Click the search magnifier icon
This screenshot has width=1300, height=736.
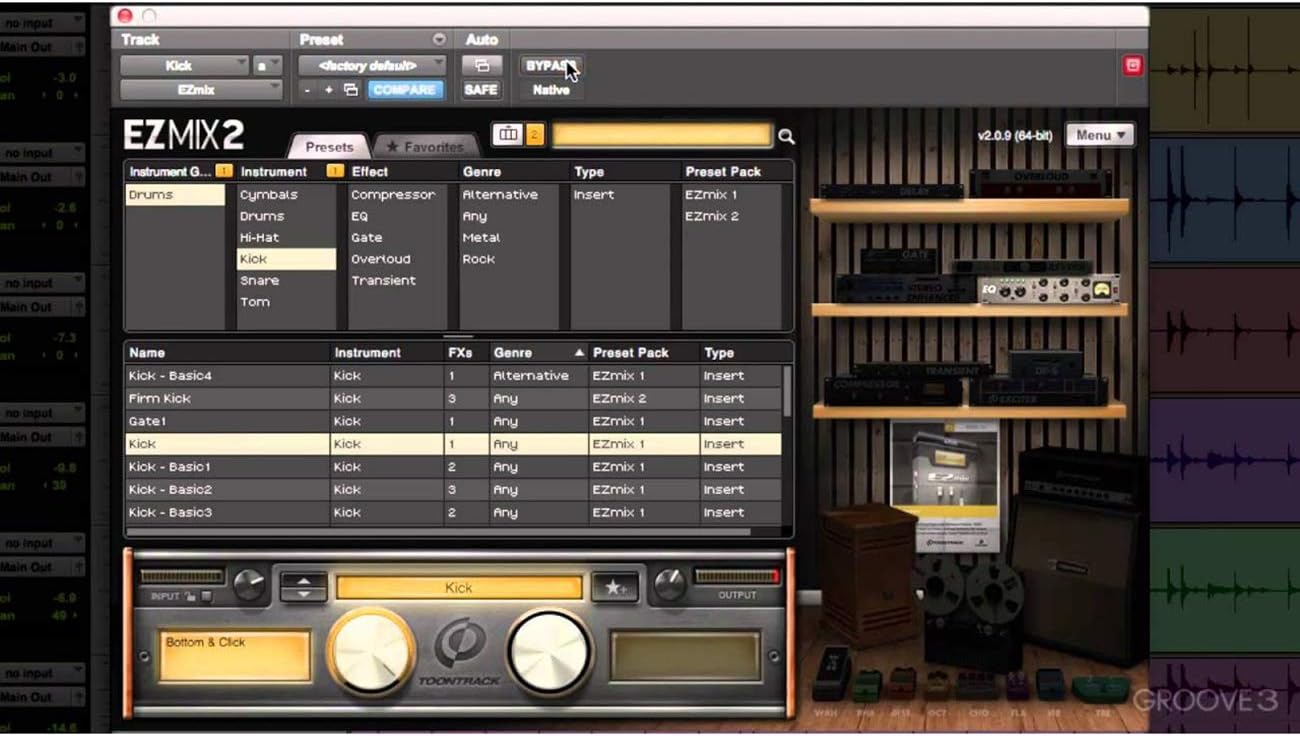pyautogui.click(x=786, y=137)
